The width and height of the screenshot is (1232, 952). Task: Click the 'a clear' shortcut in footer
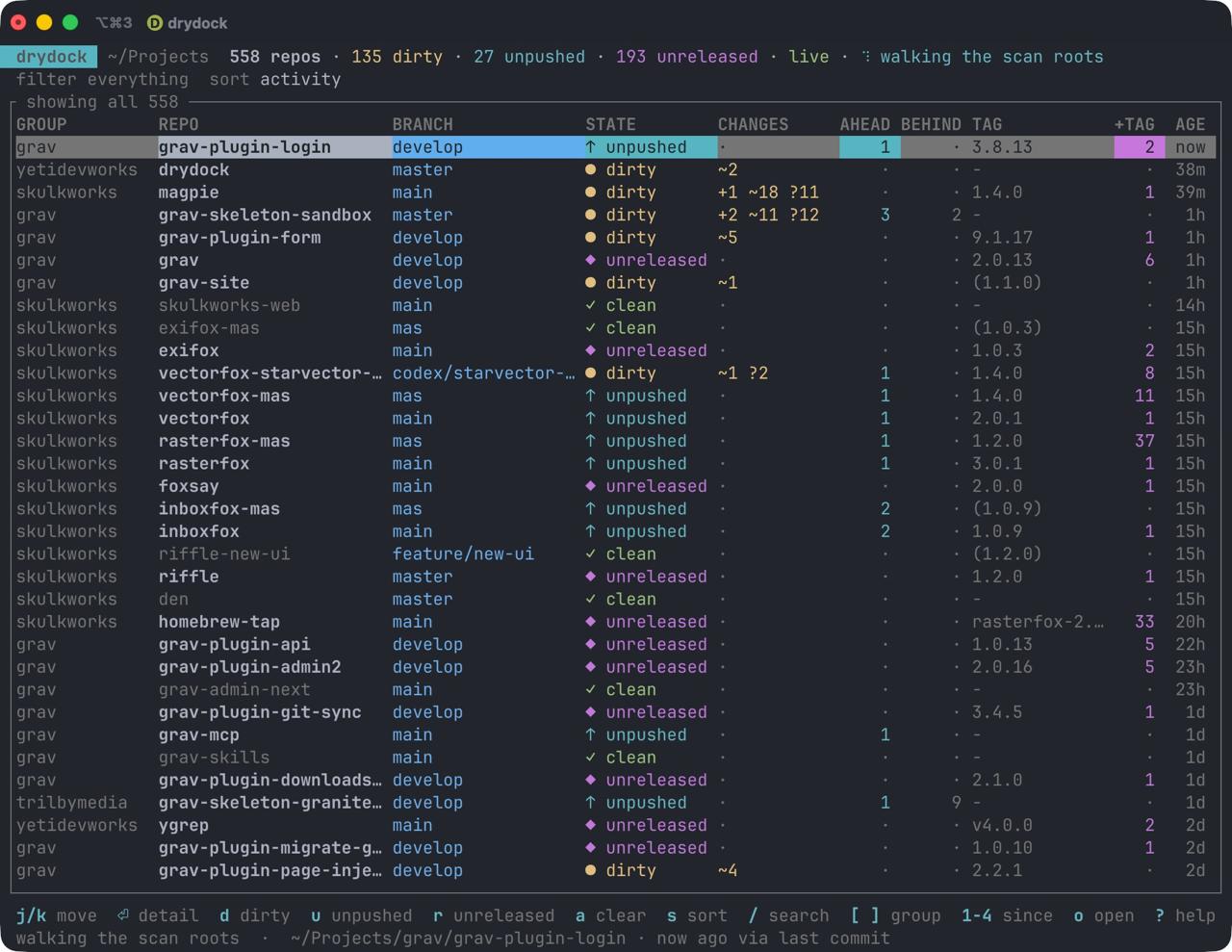(610, 915)
